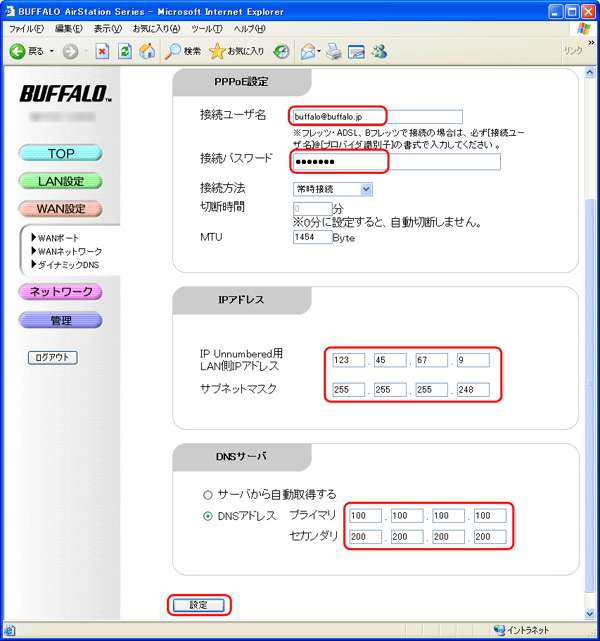Click primary DNS first octet field
The width and height of the screenshot is (600, 641).
(365, 516)
